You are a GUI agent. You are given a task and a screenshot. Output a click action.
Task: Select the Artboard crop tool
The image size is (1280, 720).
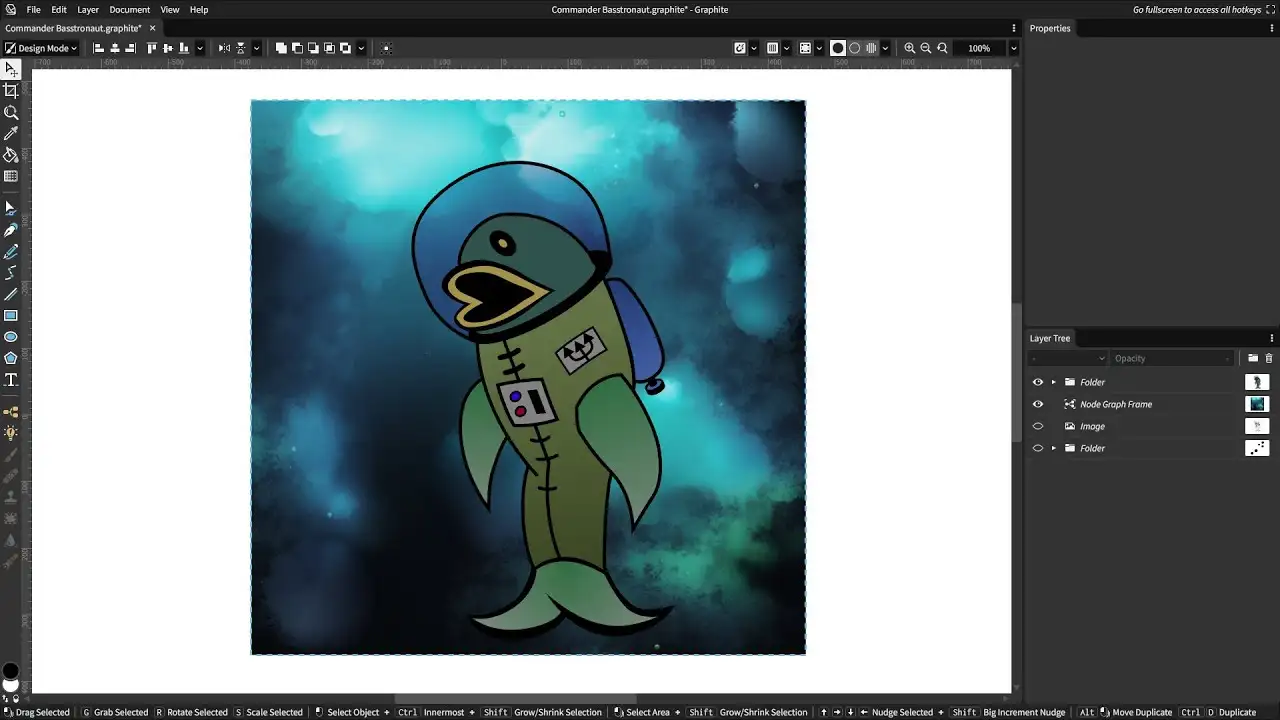point(11,91)
